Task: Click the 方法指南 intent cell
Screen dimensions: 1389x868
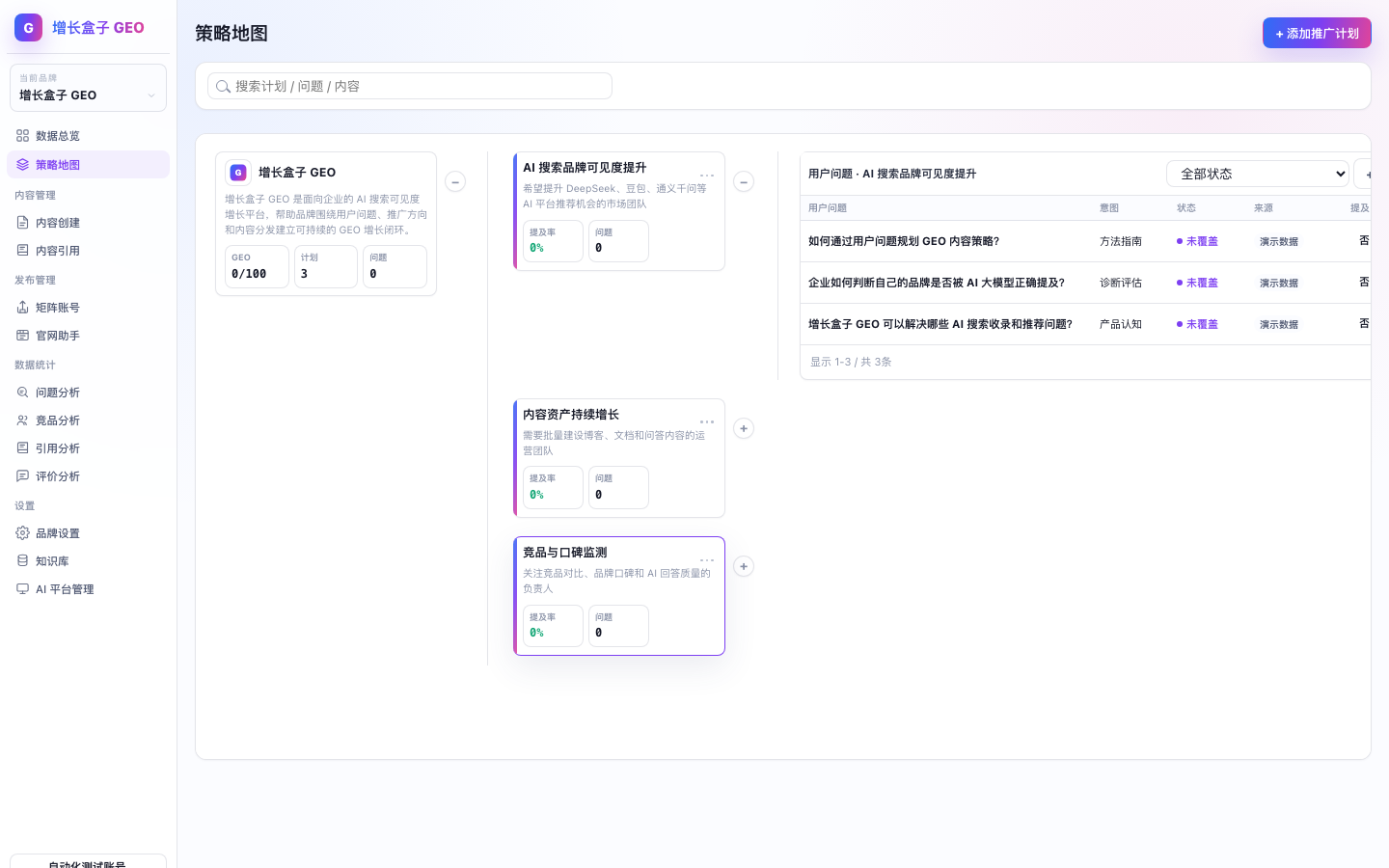Action: pos(1121,241)
